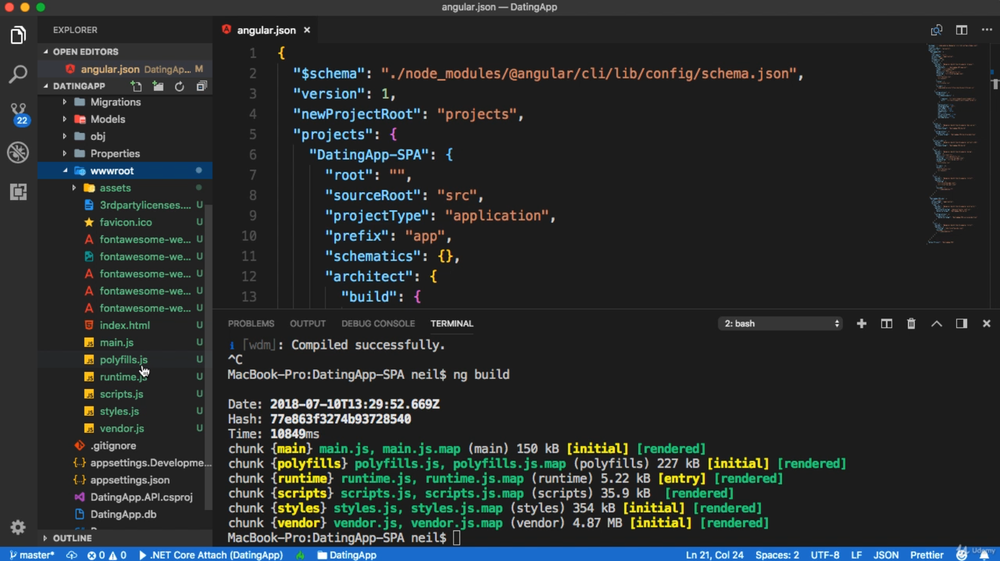Change indentation via Spaces: 2
The height and width of the screenshot is (561, 1000).
(x=777, y=555)
